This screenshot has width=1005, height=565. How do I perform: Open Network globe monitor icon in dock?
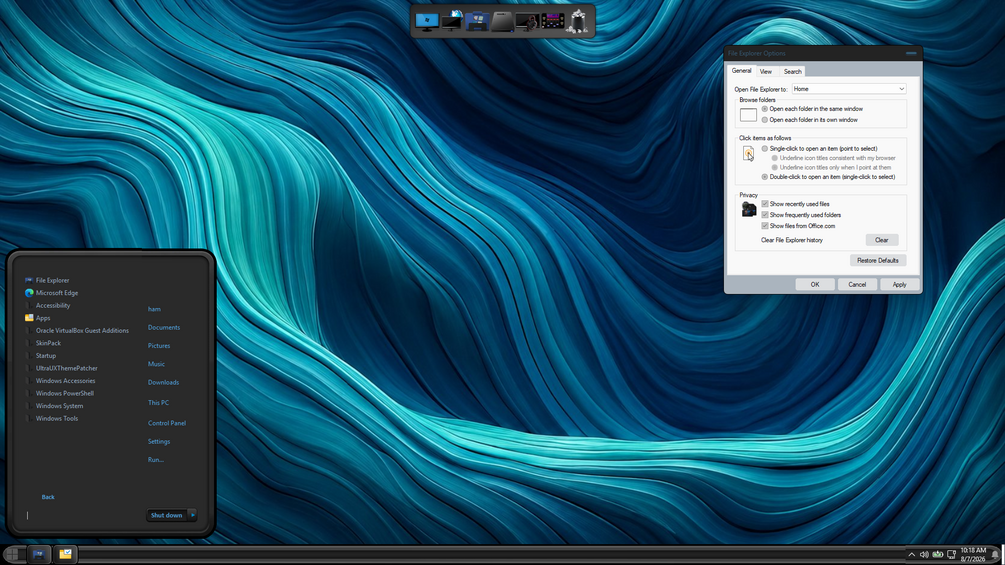[x=452, y=20]
